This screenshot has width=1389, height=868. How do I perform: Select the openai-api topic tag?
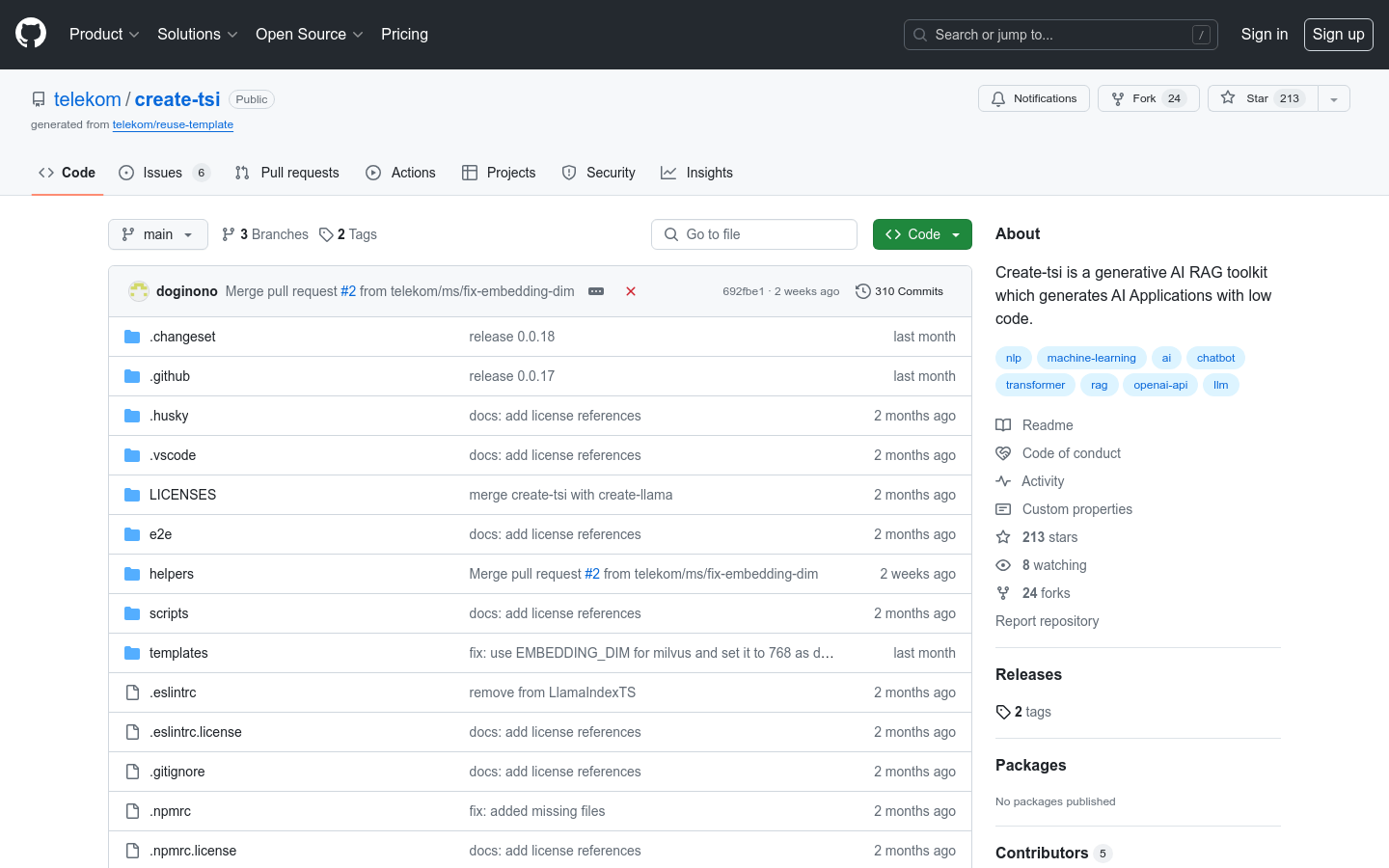pyautogui.click(x=1160, y=385)
